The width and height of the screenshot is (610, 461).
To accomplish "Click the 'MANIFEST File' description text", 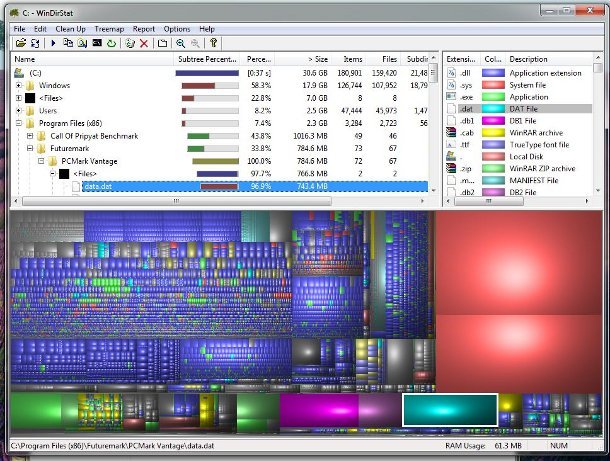I will (534, 180).
